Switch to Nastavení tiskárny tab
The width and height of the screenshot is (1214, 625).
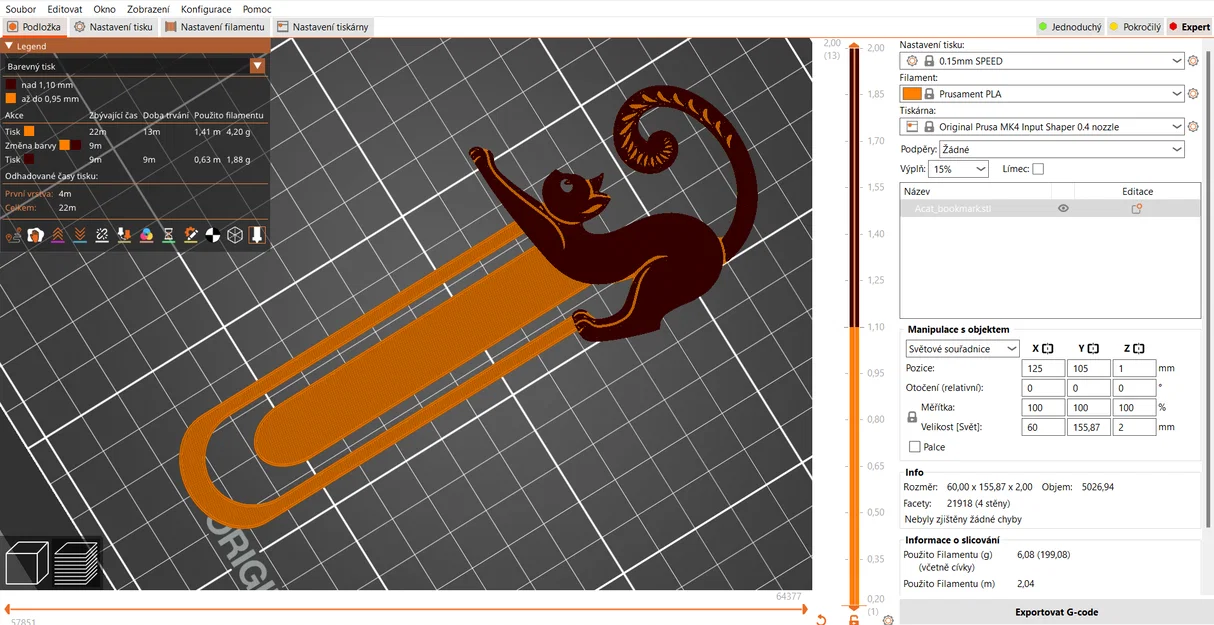(322, 27)
